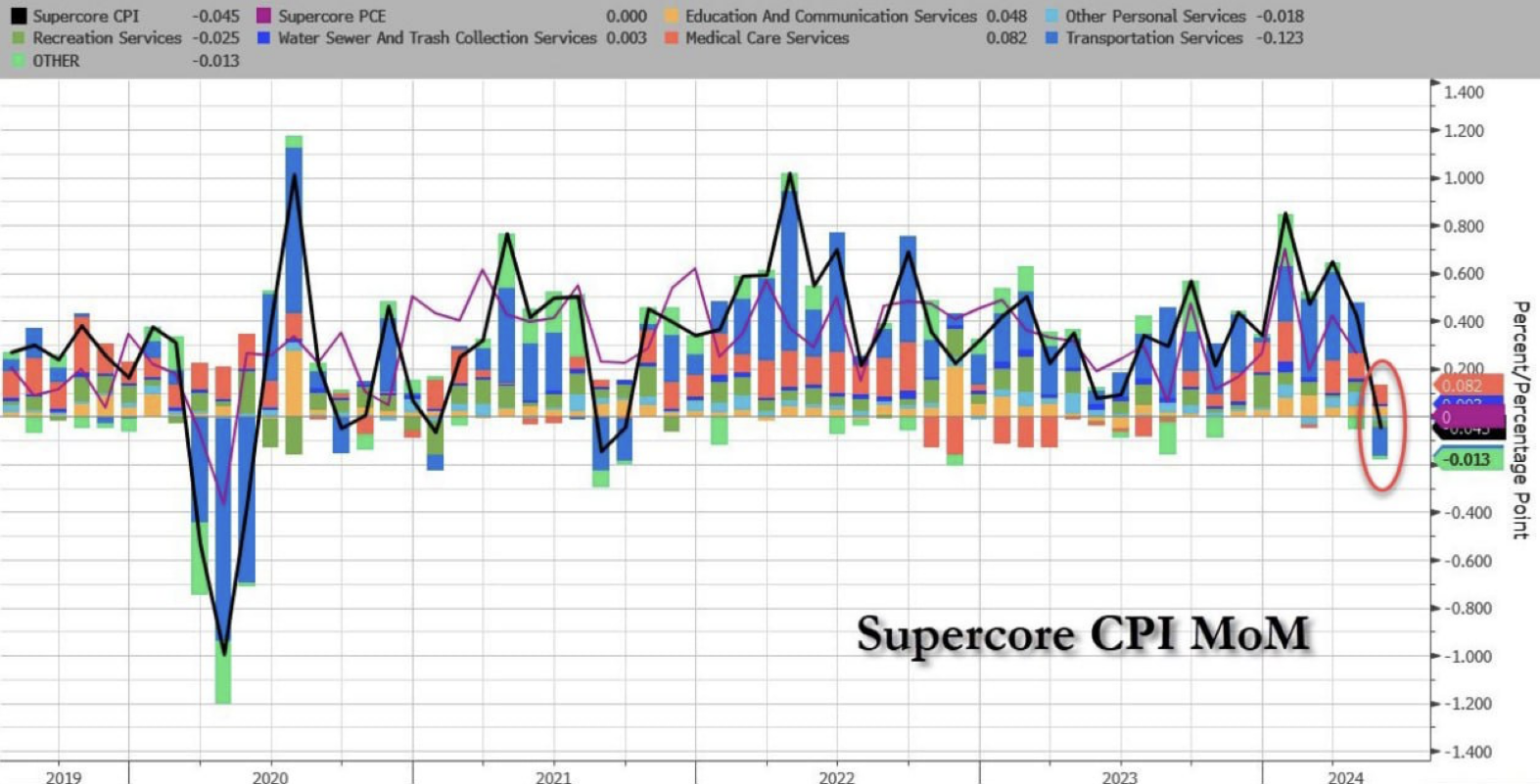1540x784 pixels.
Task: Click the 2024 year label on the x-axis
Action: (x=1345, y=777)
